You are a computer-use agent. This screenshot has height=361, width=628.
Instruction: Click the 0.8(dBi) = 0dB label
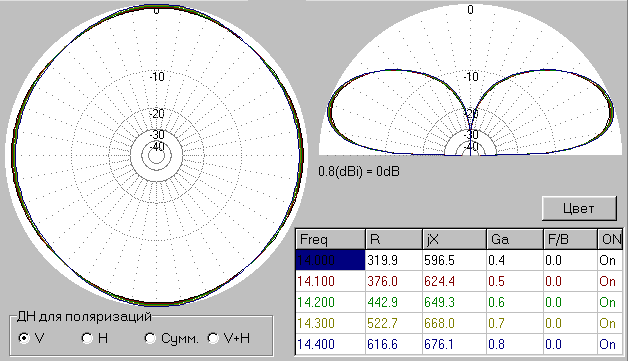[x=359, y=171]
